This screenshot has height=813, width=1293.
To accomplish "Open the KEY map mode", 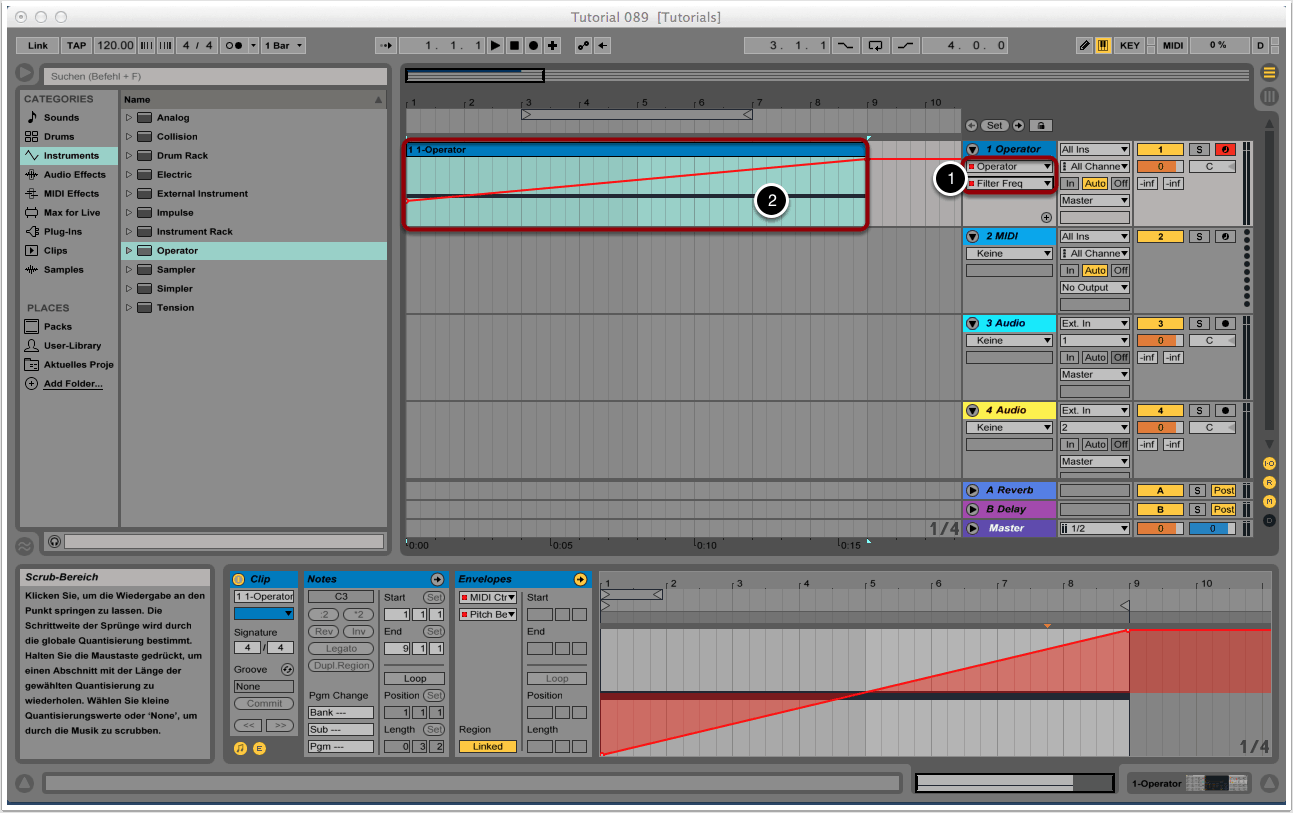I will pyautogui.click(x=1129, y=46).
